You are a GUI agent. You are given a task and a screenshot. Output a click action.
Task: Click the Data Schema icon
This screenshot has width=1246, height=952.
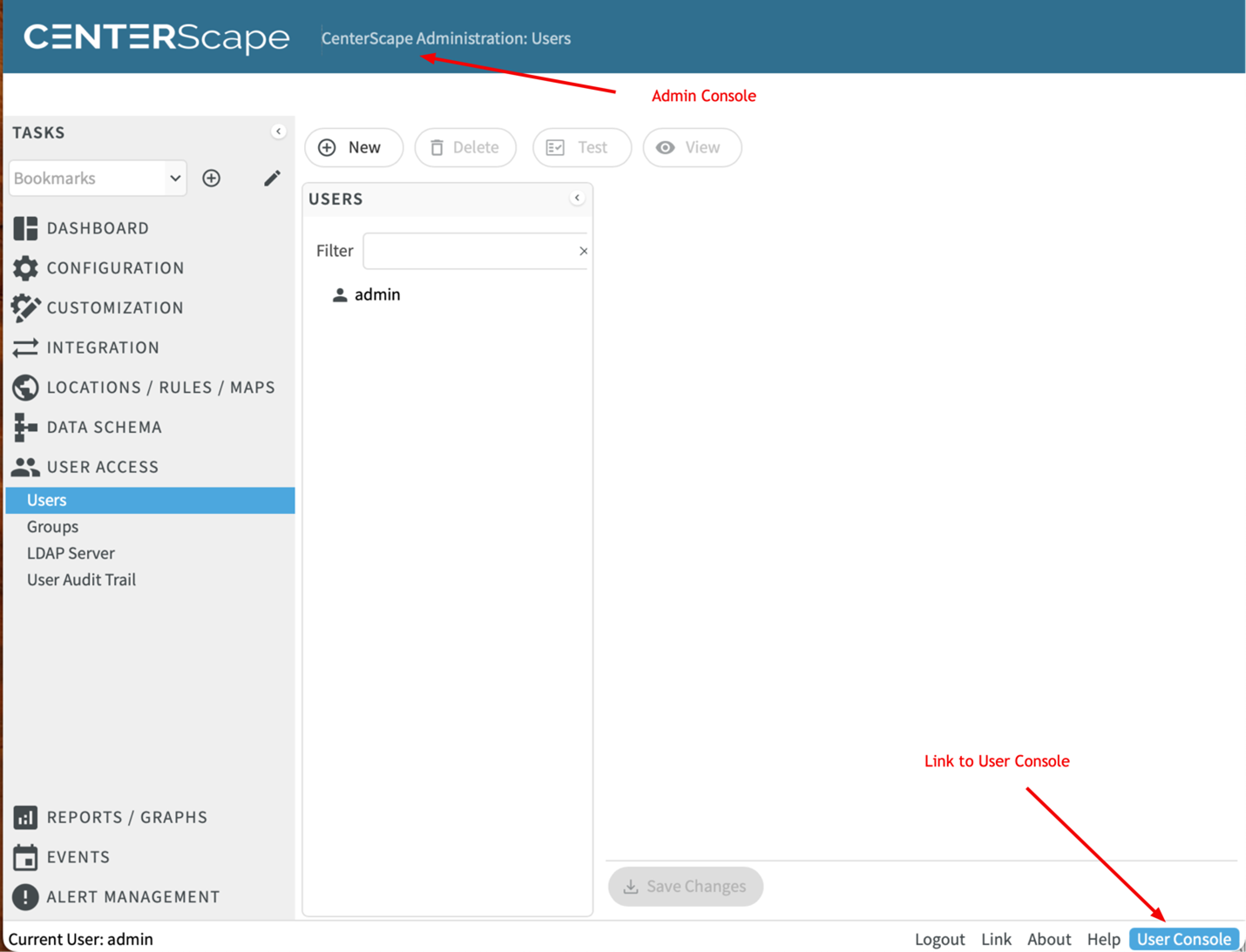tap(25, 428)
